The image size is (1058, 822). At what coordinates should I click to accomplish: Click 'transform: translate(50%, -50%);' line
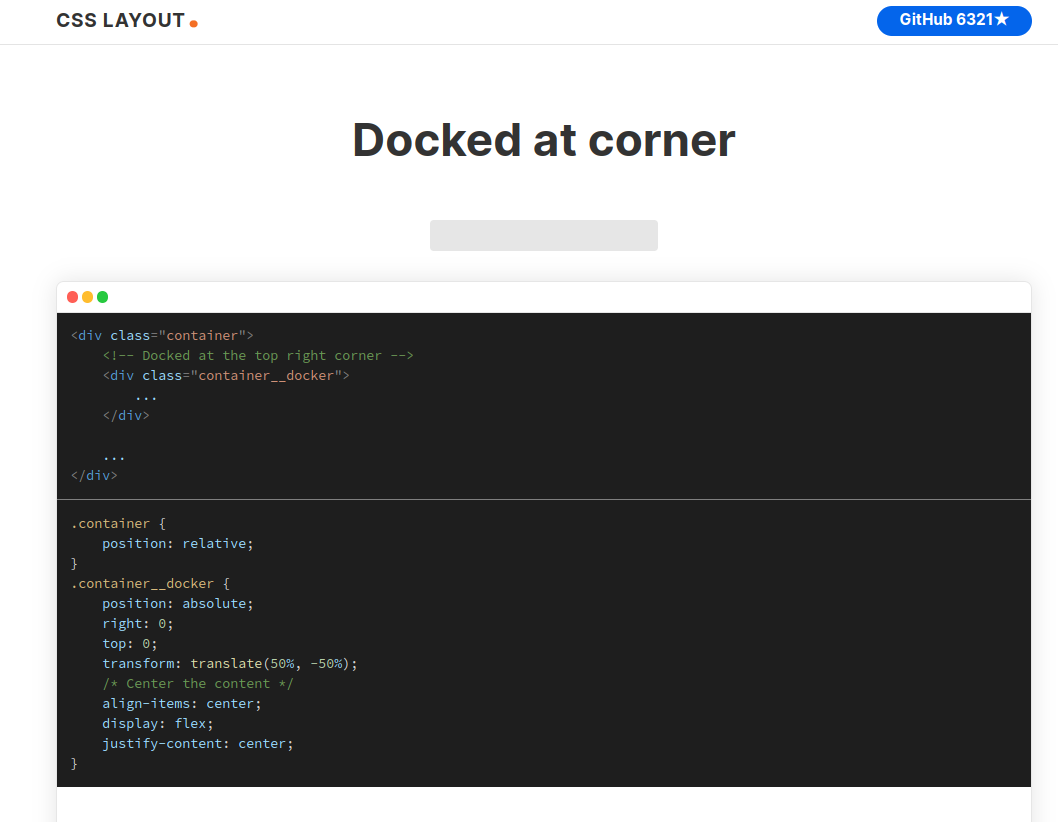(x=229, y=663)
